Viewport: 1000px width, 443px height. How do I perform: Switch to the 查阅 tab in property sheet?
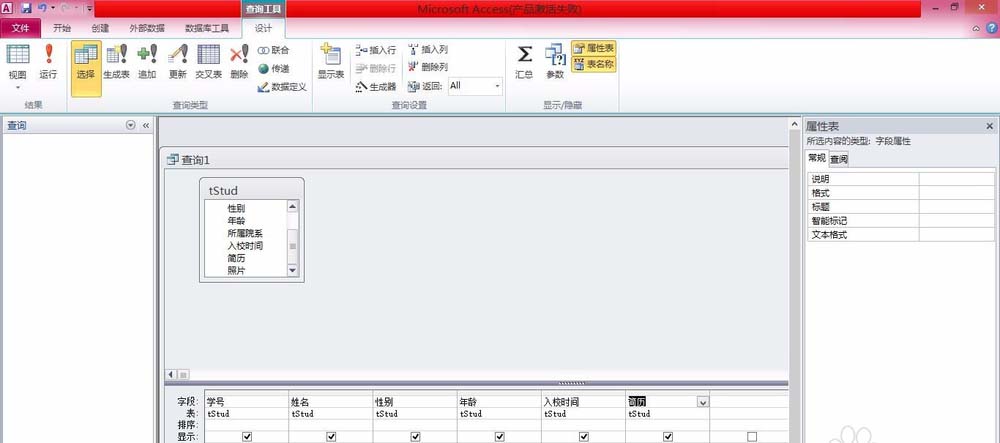[x=839, y=159]
